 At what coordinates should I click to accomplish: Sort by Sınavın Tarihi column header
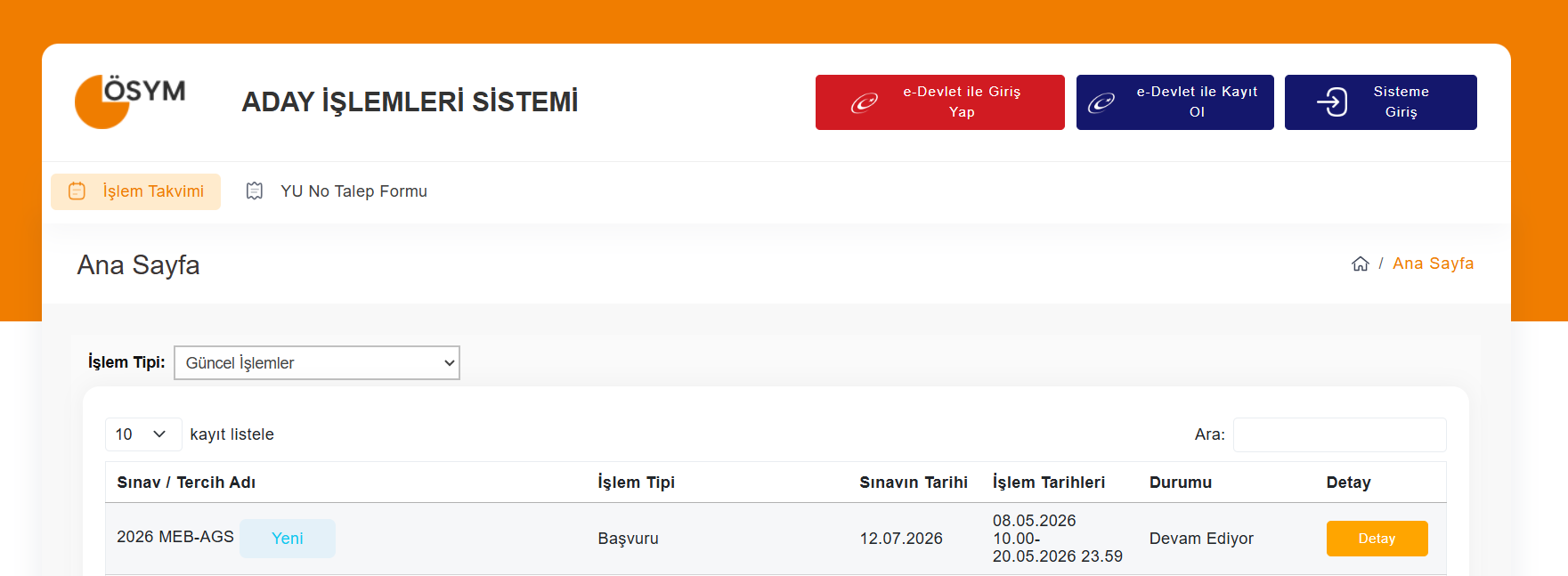click(x=914, y=483)
